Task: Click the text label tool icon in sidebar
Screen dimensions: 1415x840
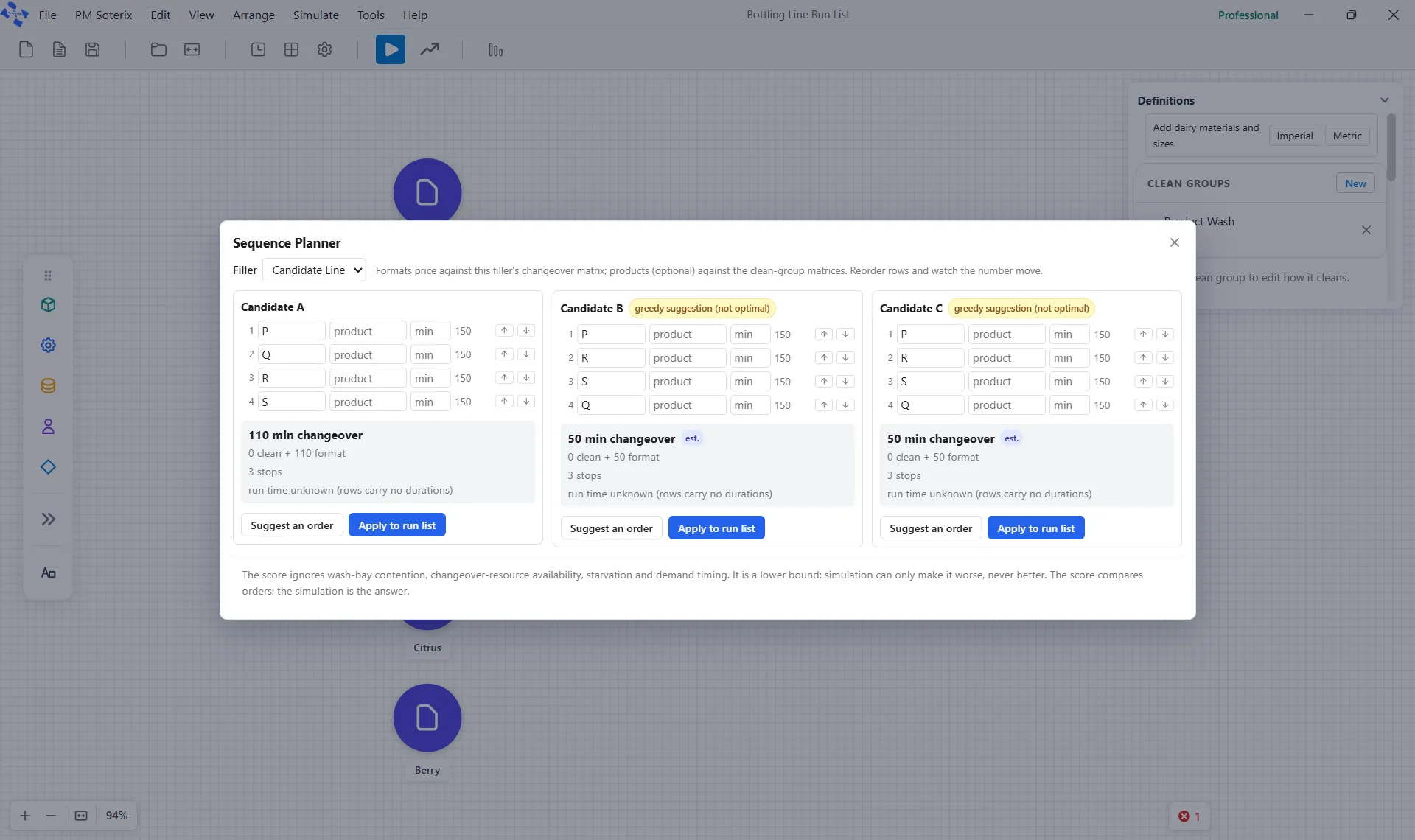Action: [48, 573]
